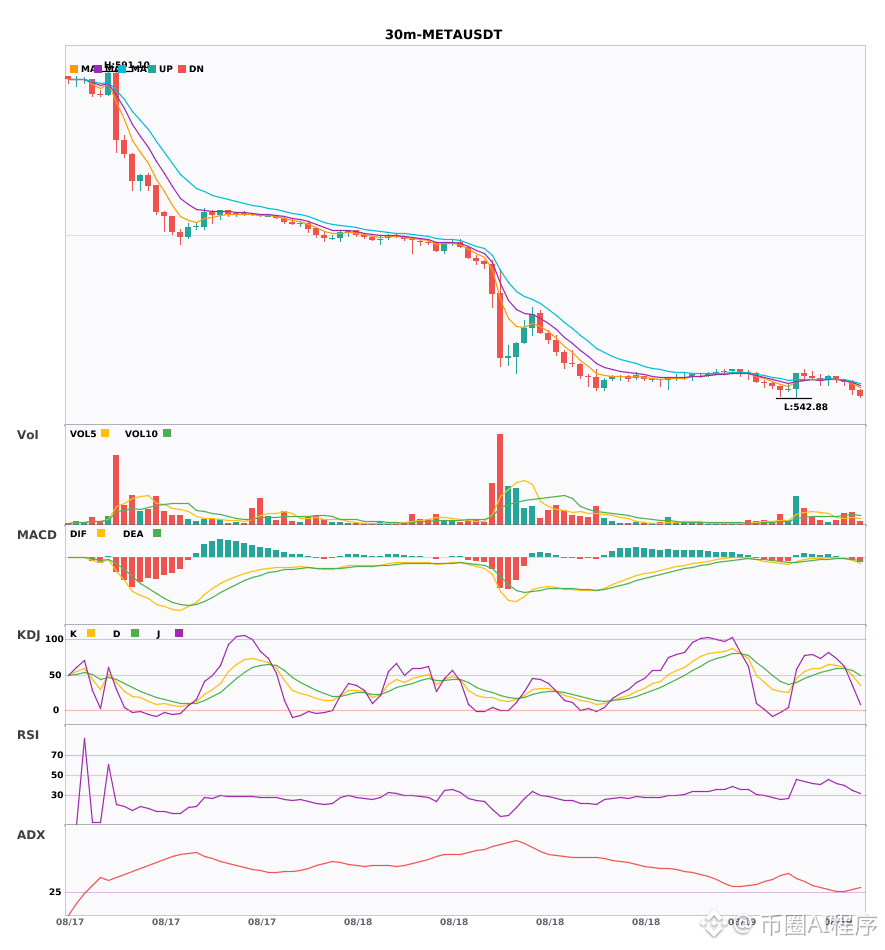The image size is (885, 950).
Task: Click the cyan MA legend swatch
Action: point(122,69)
